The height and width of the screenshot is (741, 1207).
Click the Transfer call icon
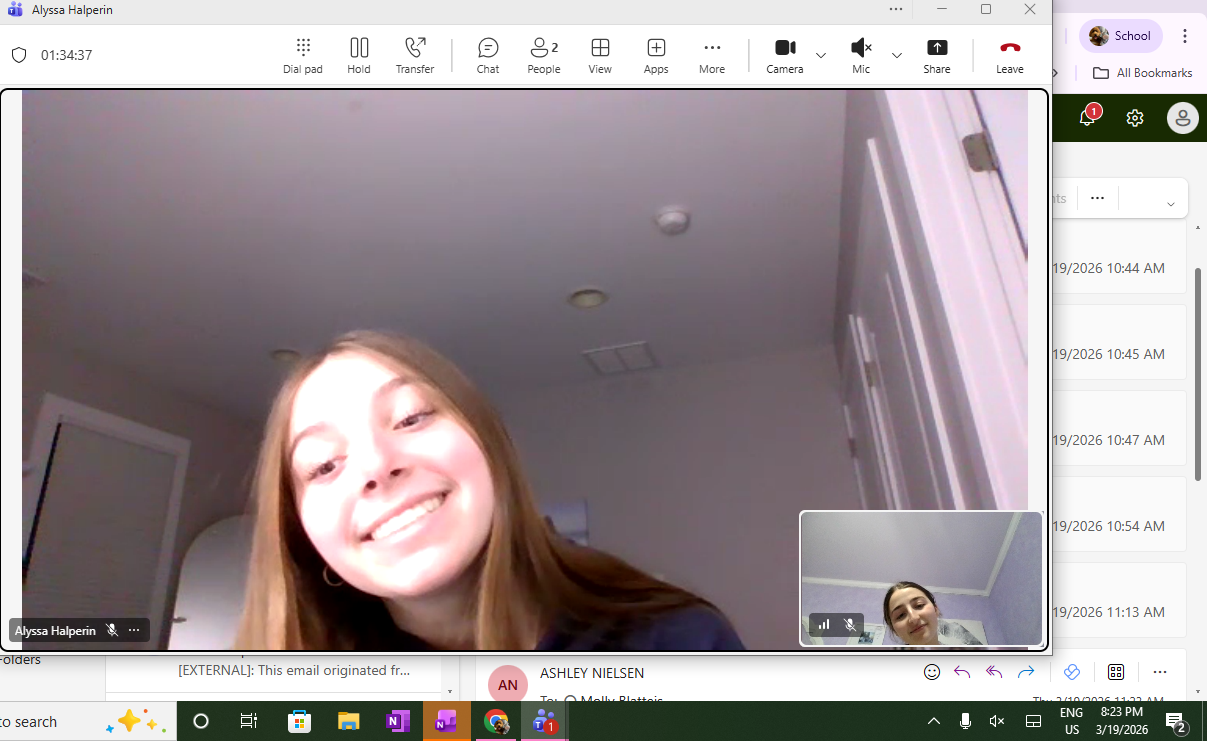415,55
